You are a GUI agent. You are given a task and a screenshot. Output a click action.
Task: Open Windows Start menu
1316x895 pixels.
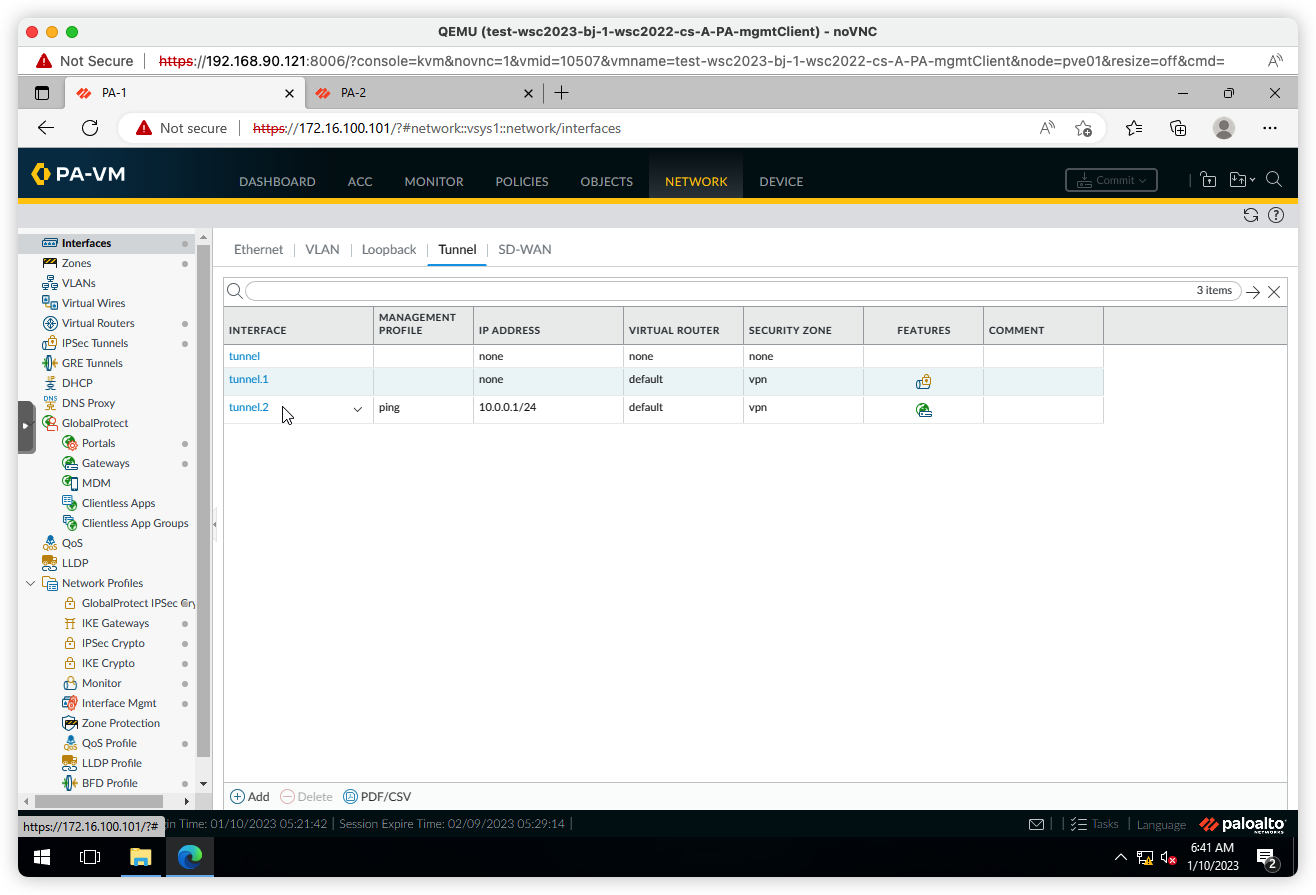click(42, 857)
